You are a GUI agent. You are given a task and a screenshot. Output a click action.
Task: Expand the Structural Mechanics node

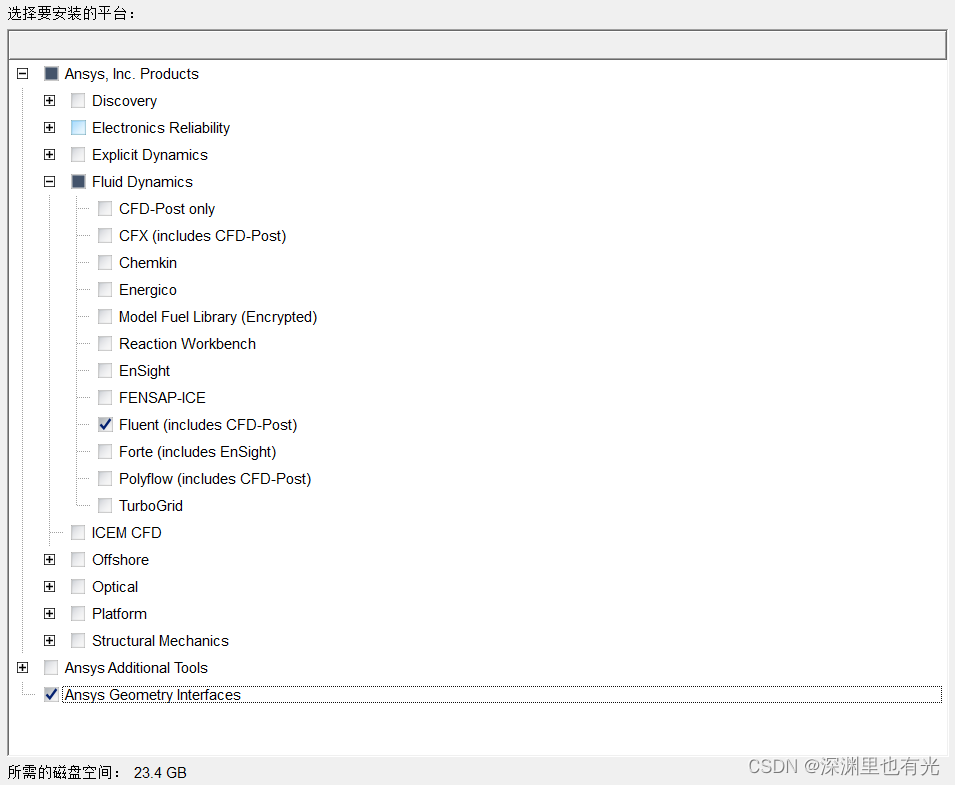click(x=49, y=641)
